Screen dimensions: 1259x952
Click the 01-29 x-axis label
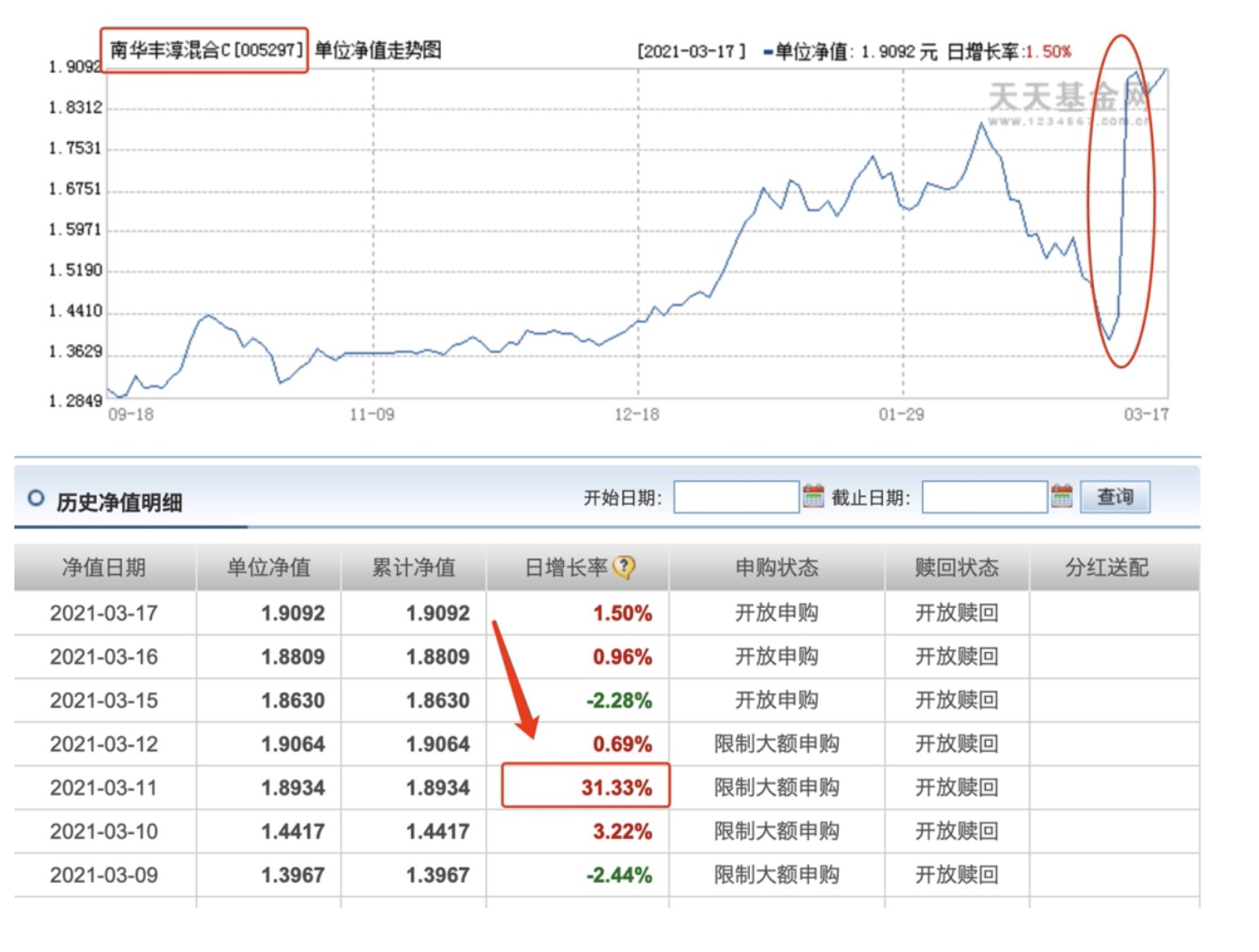point(902,414)
